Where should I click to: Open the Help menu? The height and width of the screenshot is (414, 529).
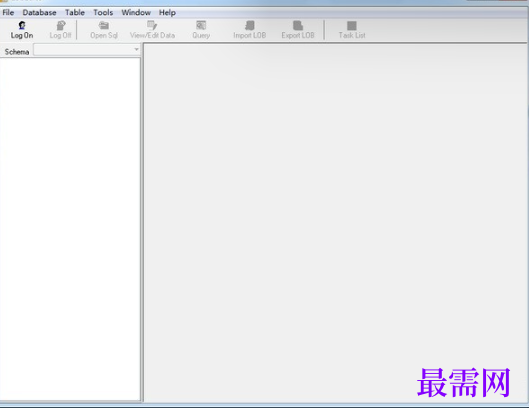tap(167, 12)
